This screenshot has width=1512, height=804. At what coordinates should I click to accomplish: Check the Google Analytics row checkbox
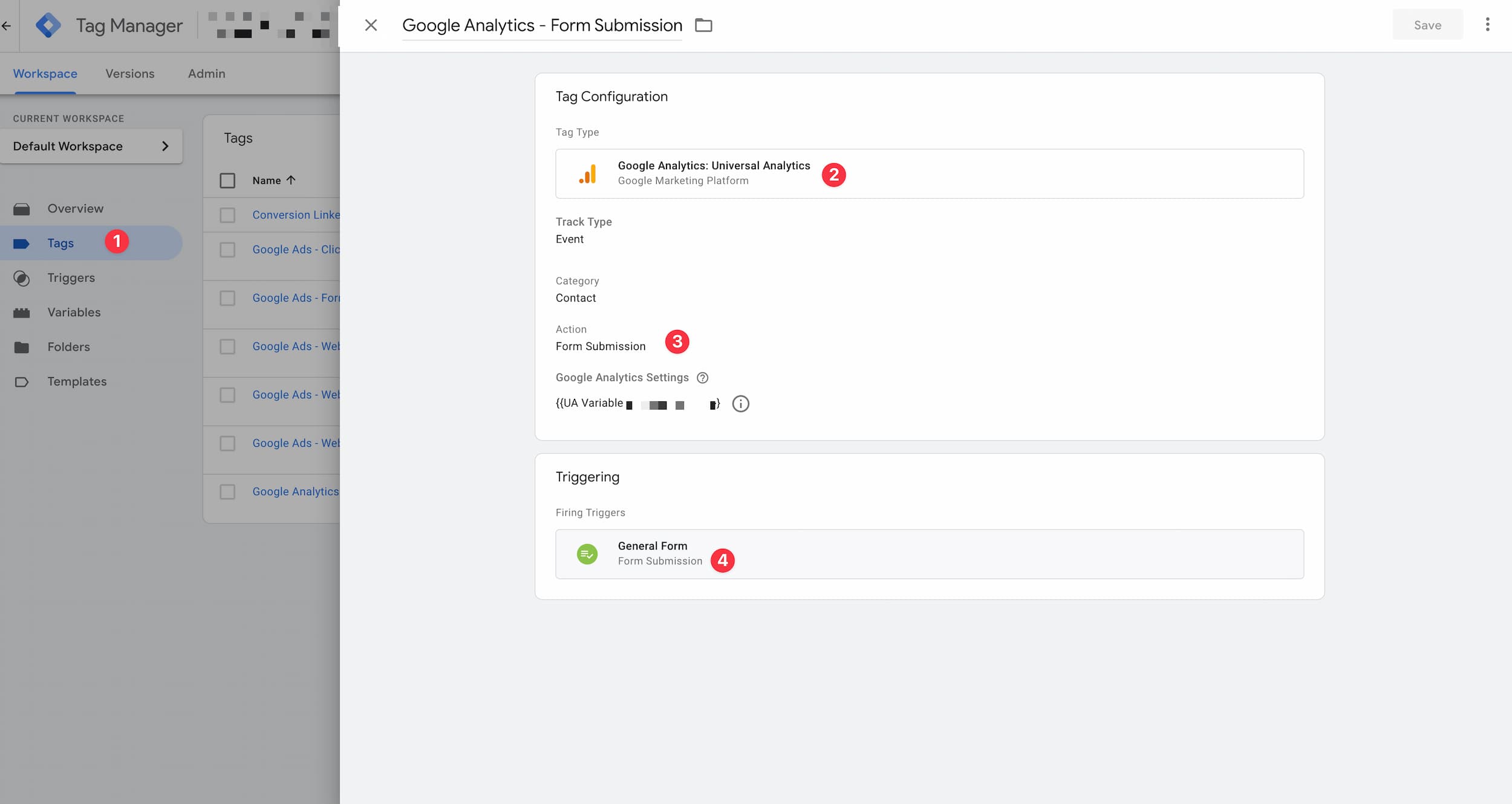(x=227, y=492)
